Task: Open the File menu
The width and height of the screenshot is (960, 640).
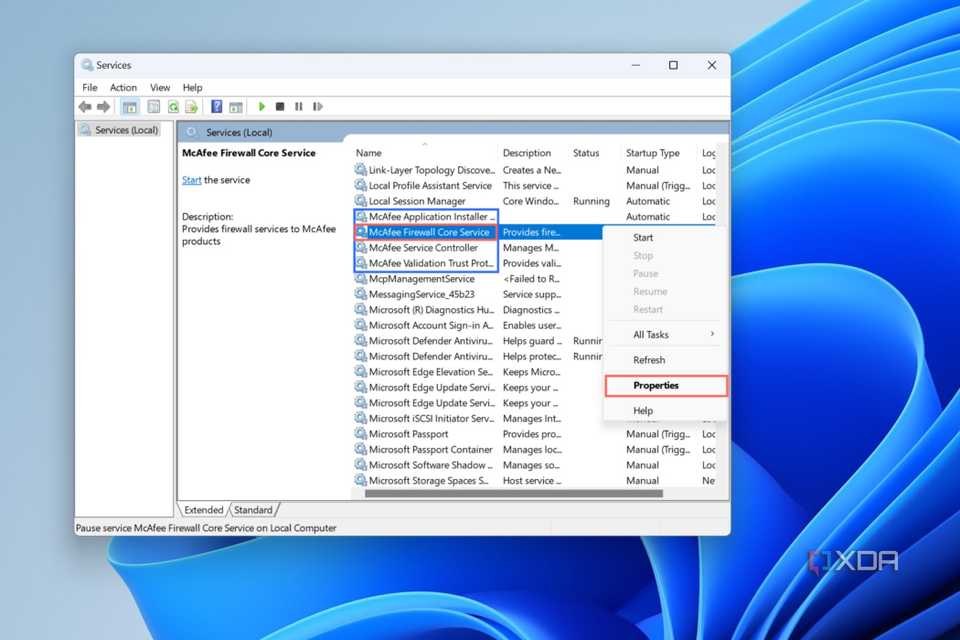Action: click(x=90, y=88)
